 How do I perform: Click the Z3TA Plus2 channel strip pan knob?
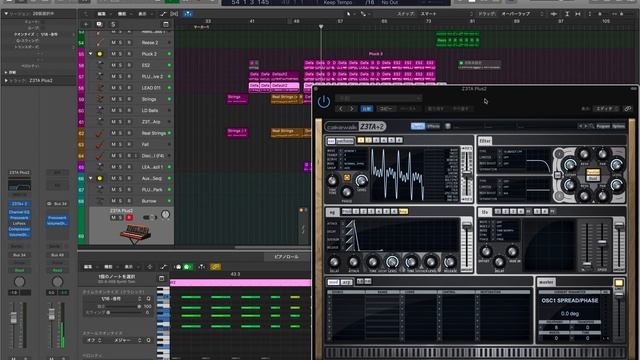pos(19,281)
